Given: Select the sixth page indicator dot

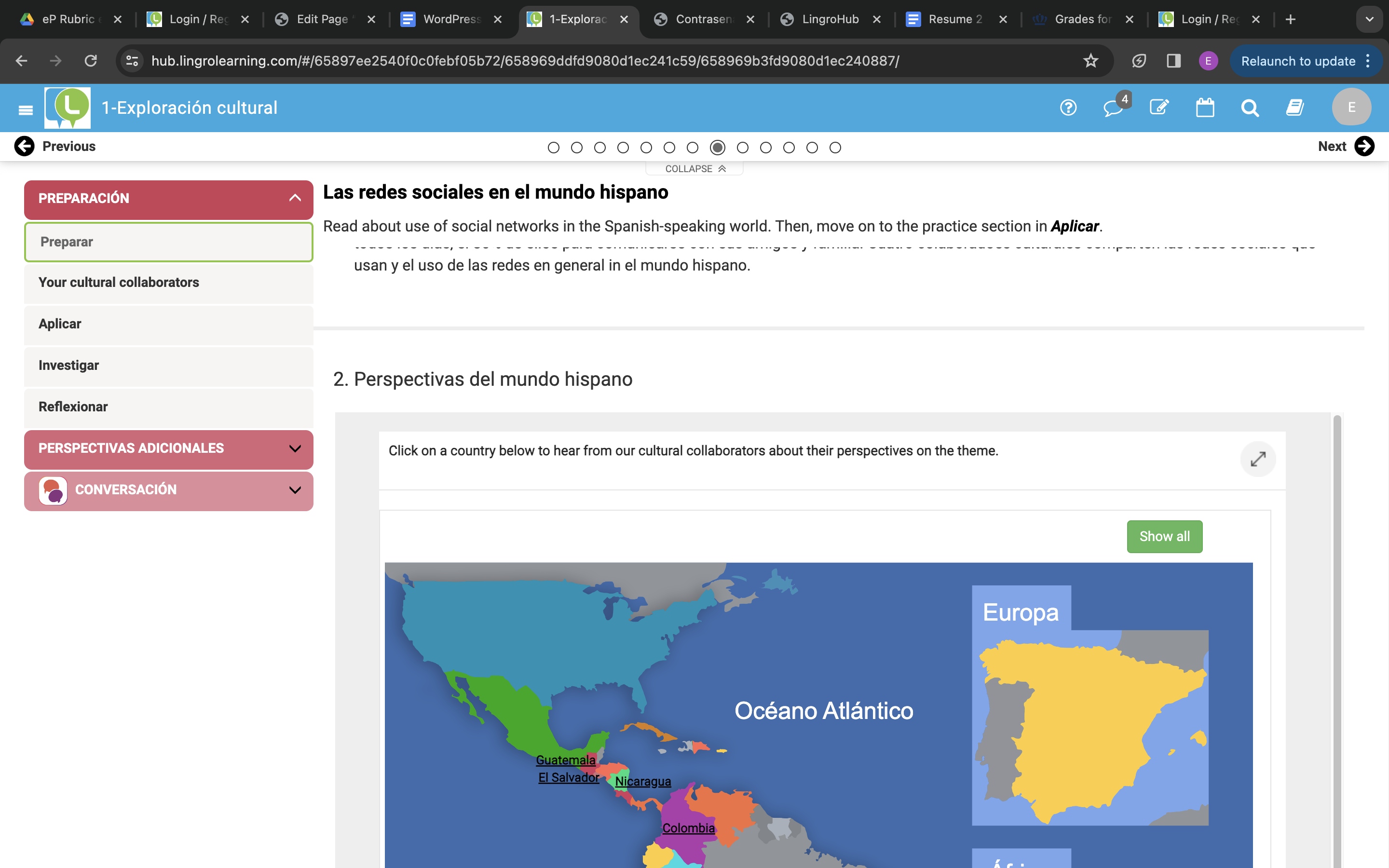Looking at the screenshot, I should 669,148.
